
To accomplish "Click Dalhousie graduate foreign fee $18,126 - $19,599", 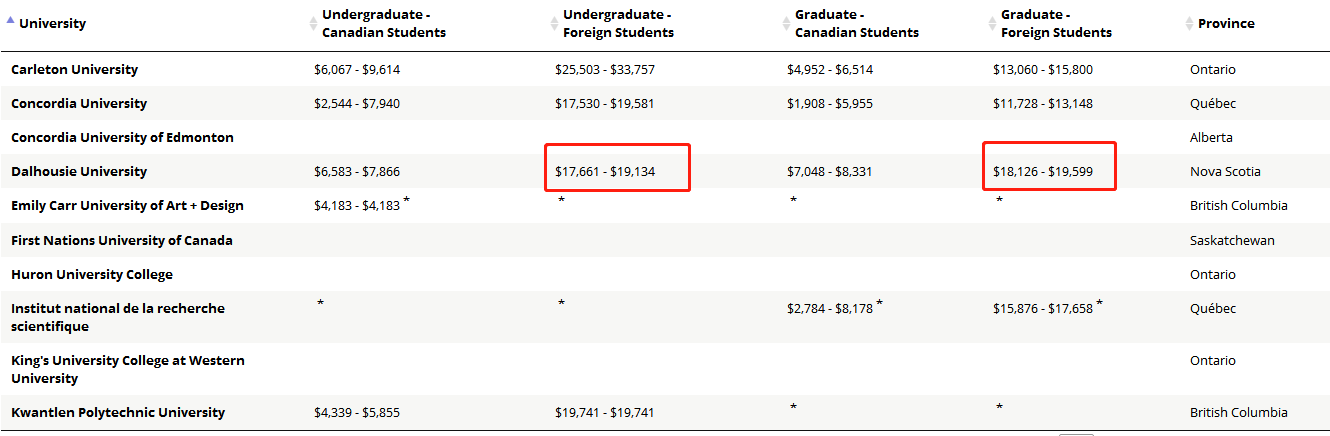I will 1043,171.
